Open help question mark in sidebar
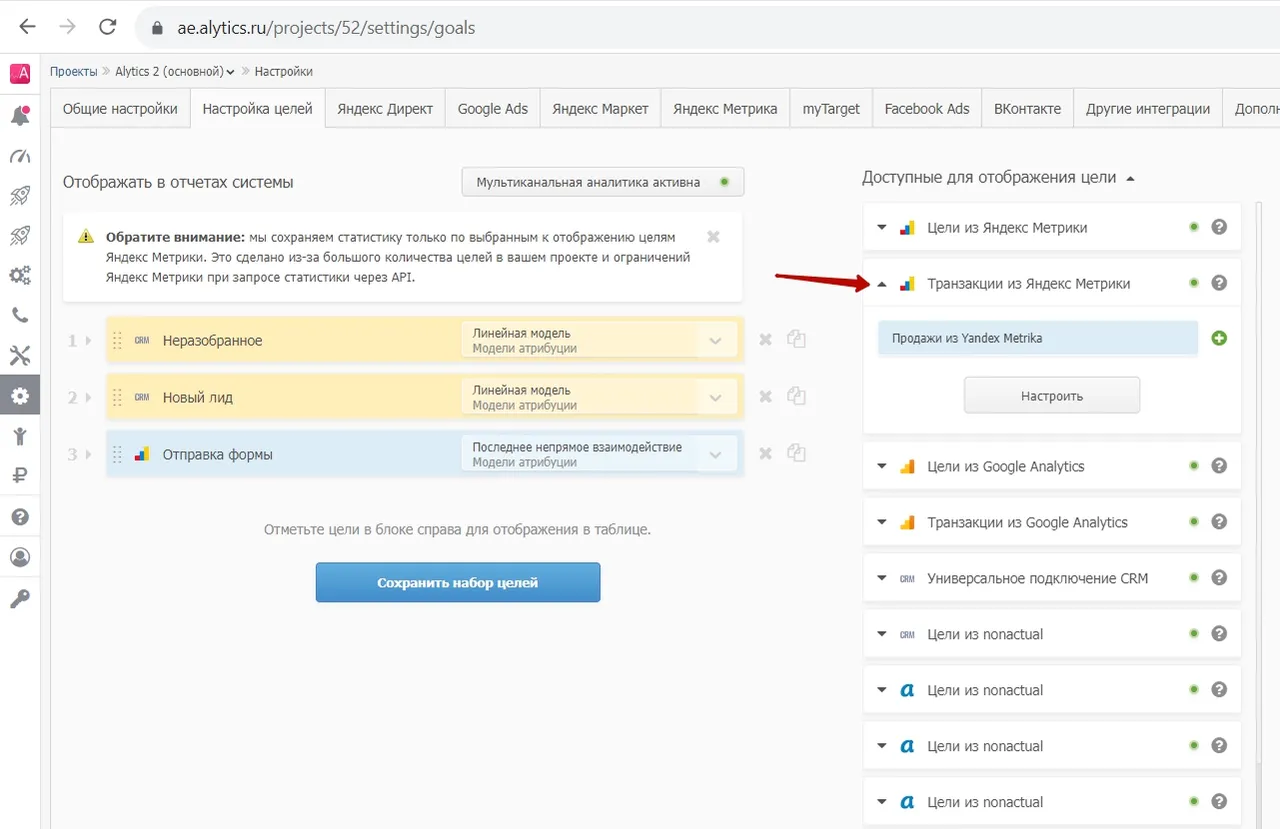The width and height of the screenshot is (1280, 829). tap(20, 517)
